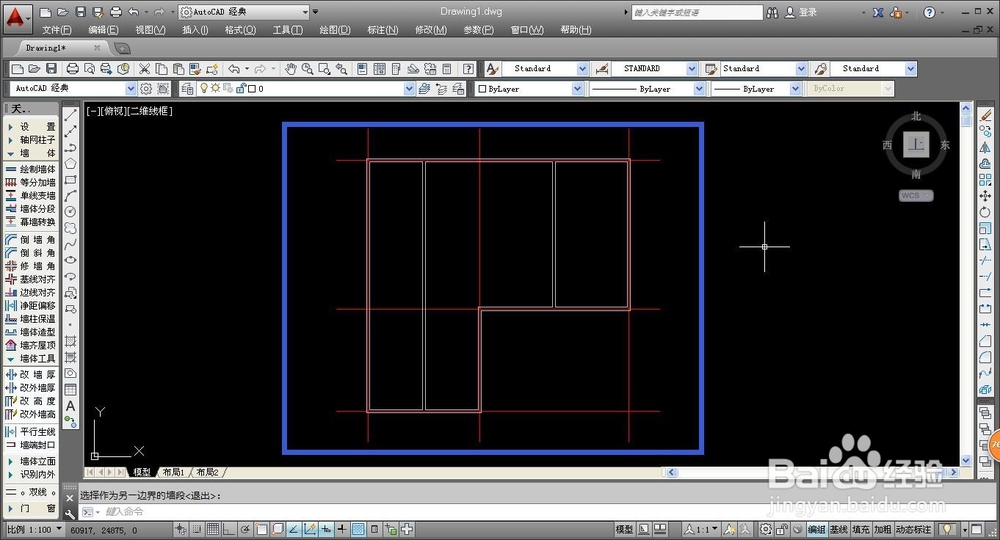
Task: Toggle the 填充 status bar button
Action: tap(861, 529)
